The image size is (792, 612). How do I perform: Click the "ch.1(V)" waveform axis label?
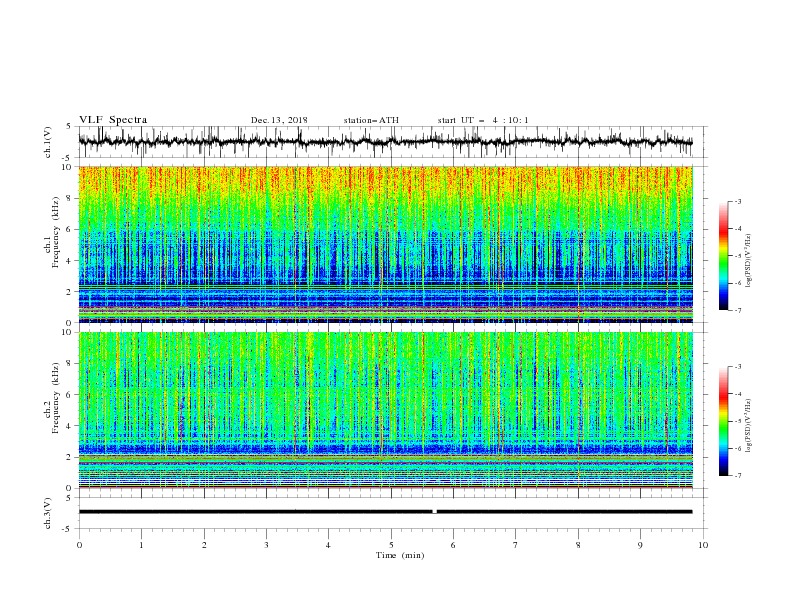click(48, 142)
